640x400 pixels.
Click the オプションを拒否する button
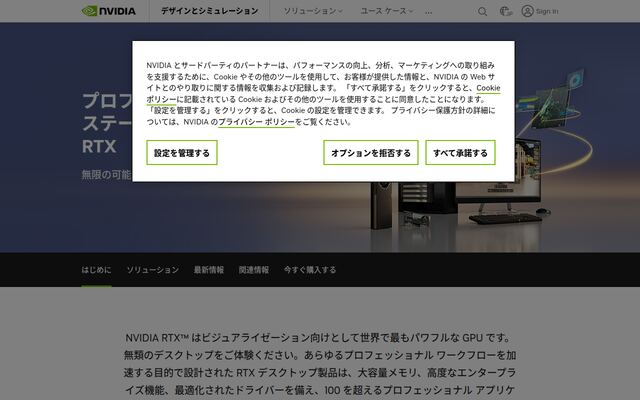[371, 153]
